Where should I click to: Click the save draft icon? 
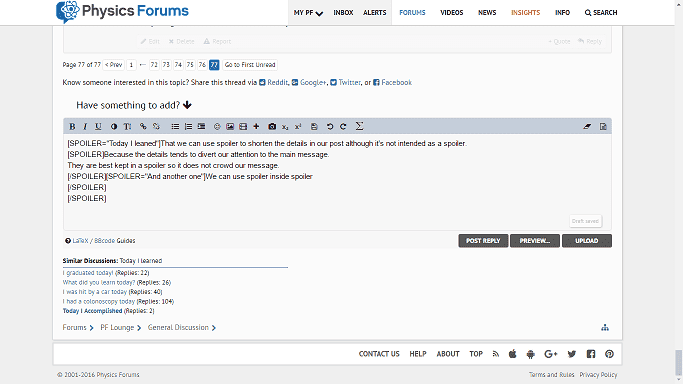[x=314, y=127]
